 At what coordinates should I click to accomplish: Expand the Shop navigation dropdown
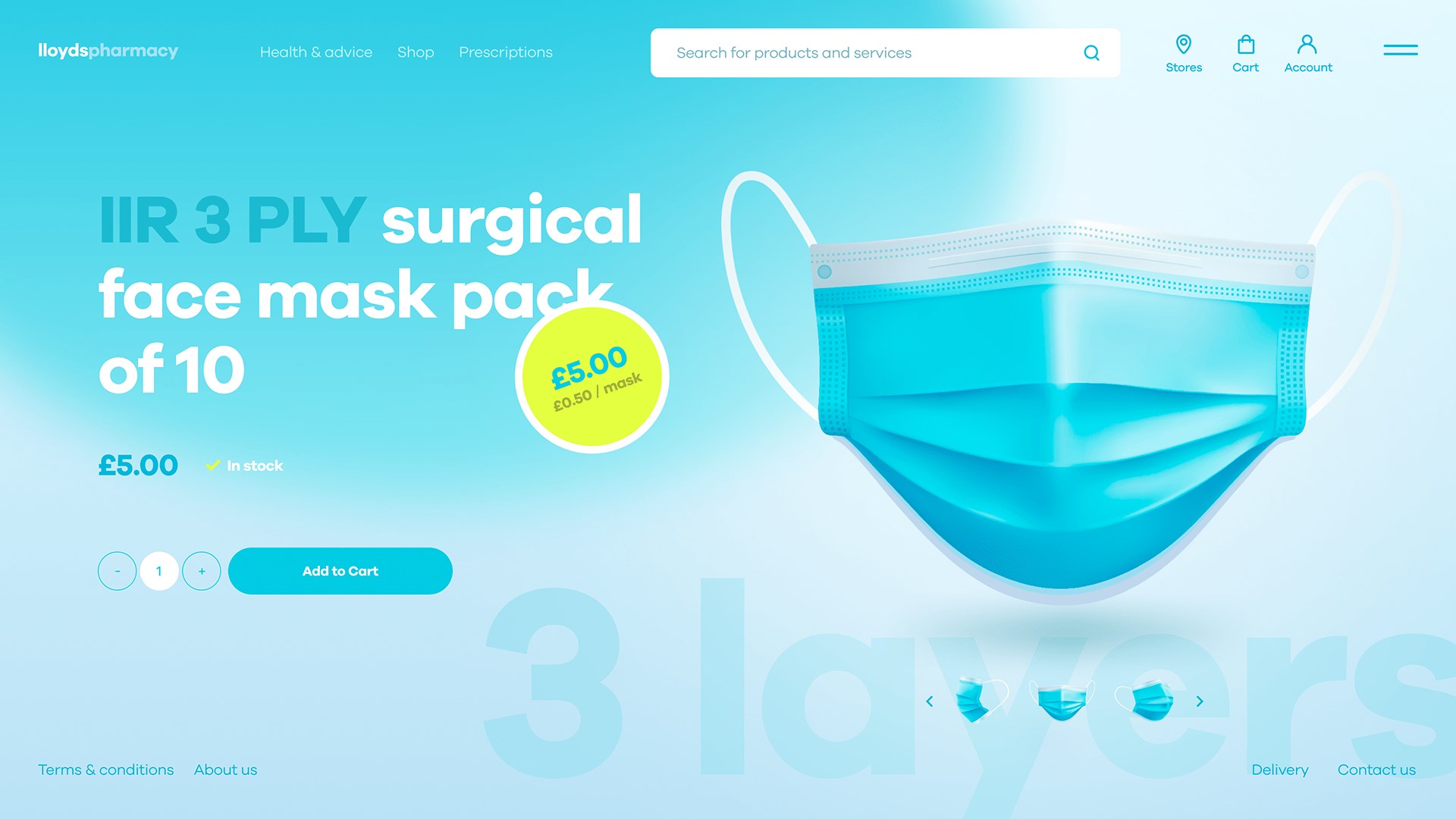415,52
